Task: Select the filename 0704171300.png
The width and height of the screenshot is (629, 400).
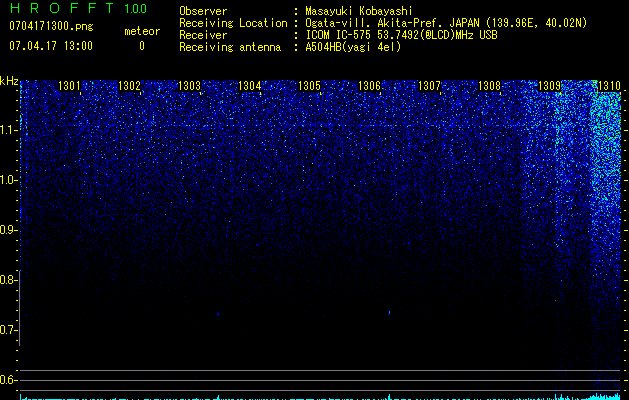Action: click(51, 27)
